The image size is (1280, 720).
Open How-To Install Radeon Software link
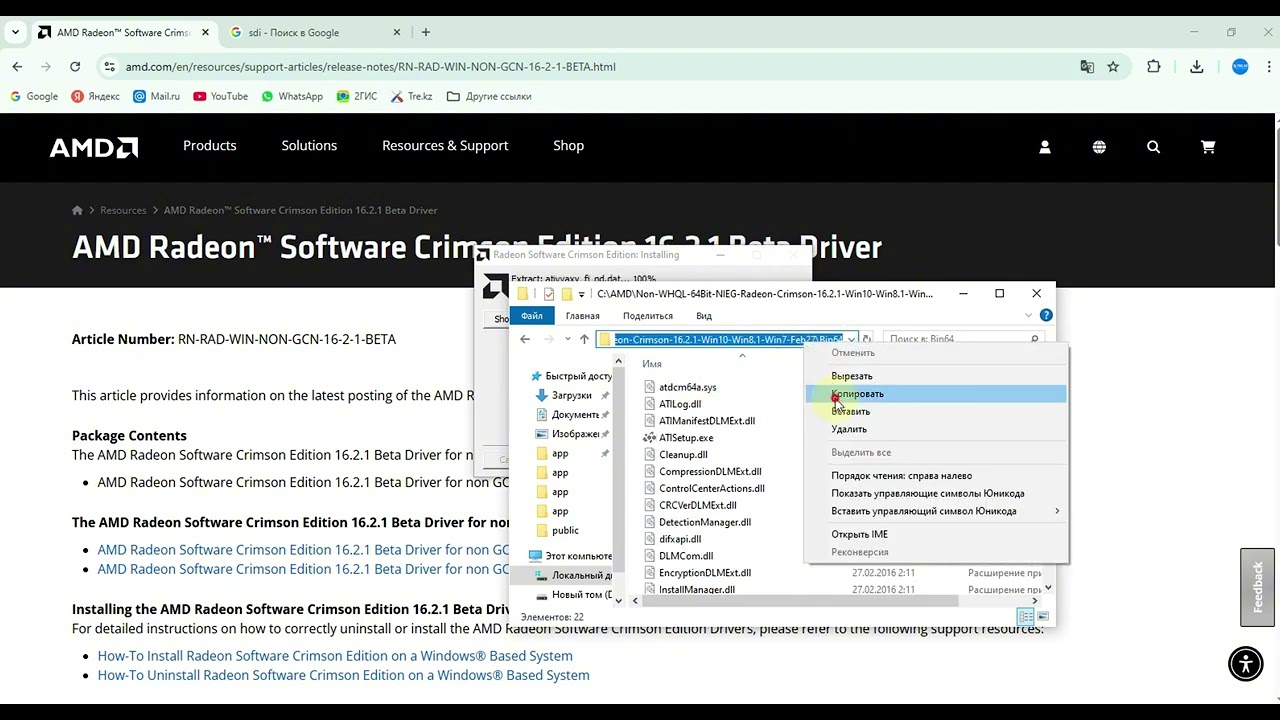[335, 656]
